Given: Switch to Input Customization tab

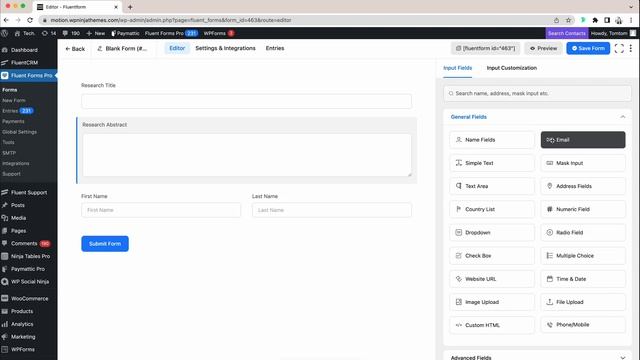Looking at the screenshot, I should 511,68.
